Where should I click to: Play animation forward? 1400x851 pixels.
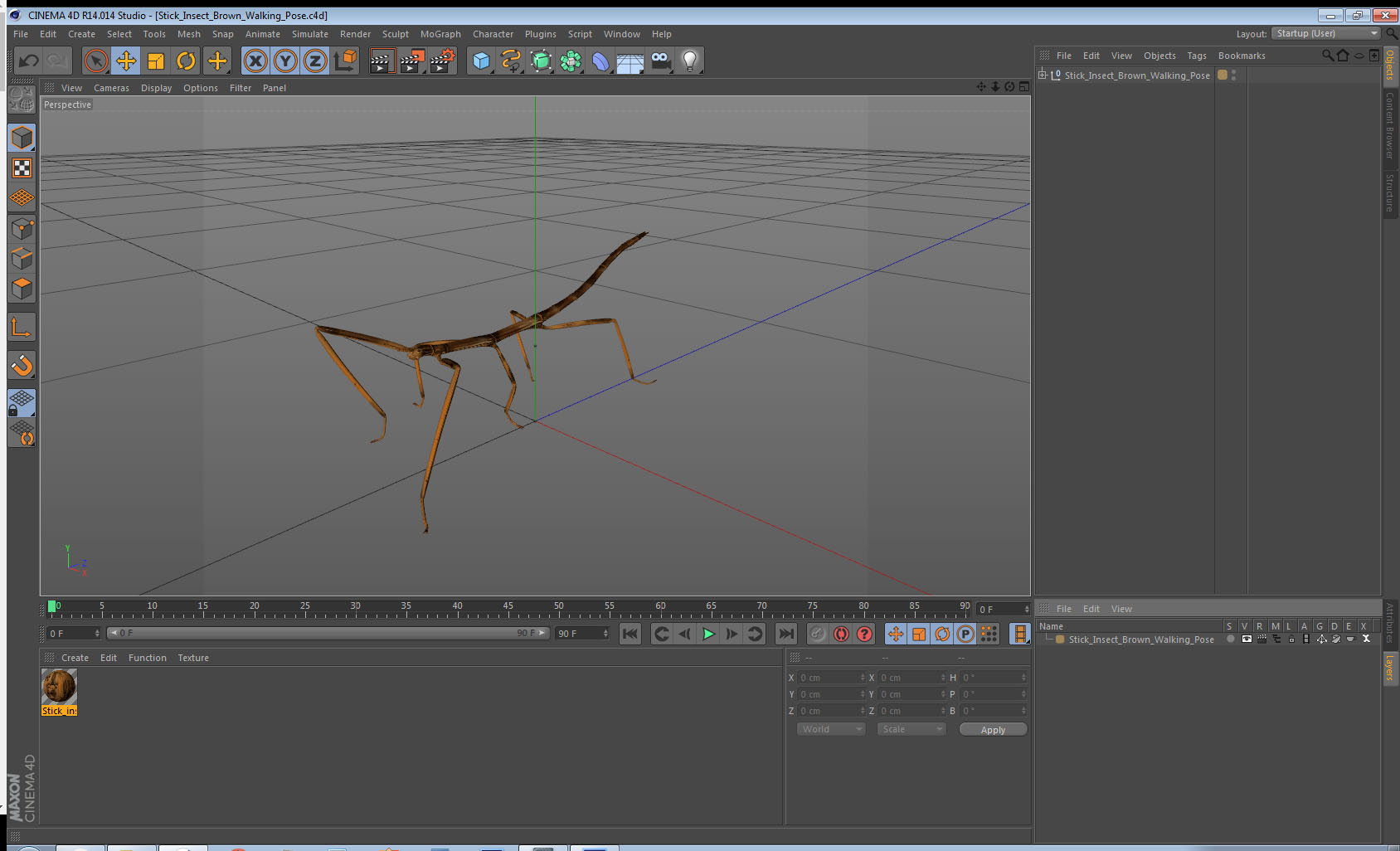(708, 634)
